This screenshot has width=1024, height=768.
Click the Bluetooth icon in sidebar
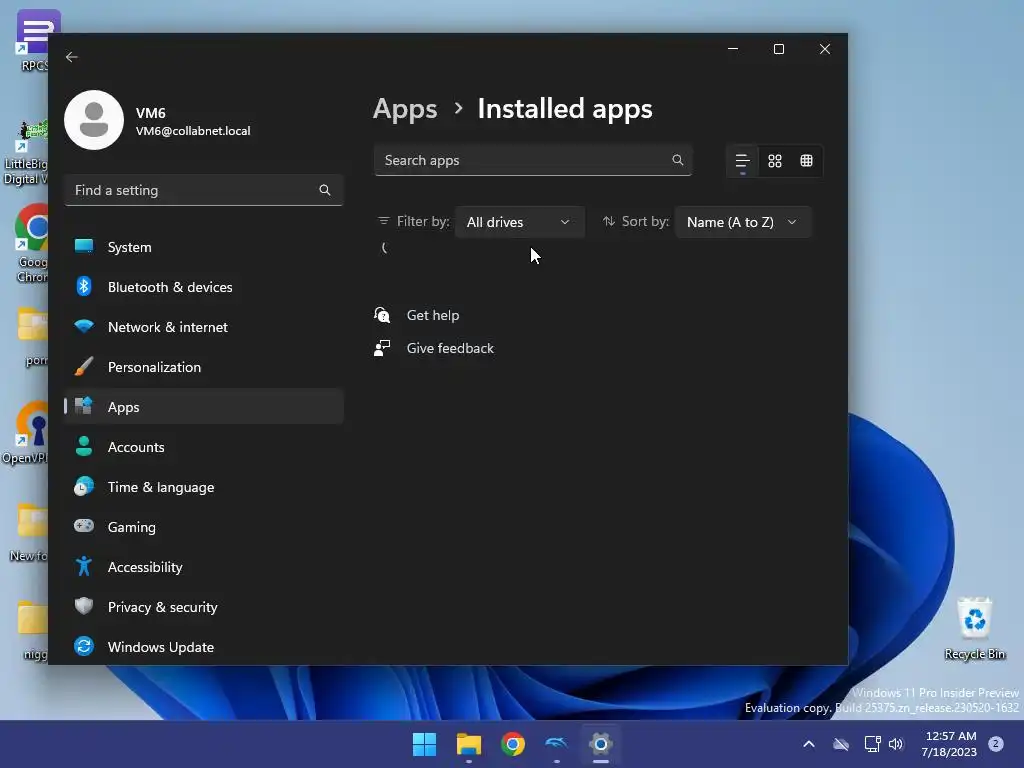[84, 286]
